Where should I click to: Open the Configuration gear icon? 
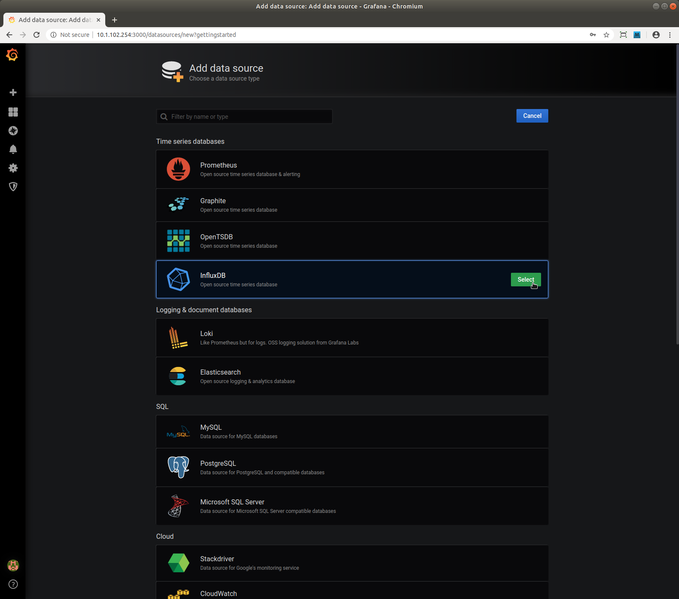(x=13, y=168)
